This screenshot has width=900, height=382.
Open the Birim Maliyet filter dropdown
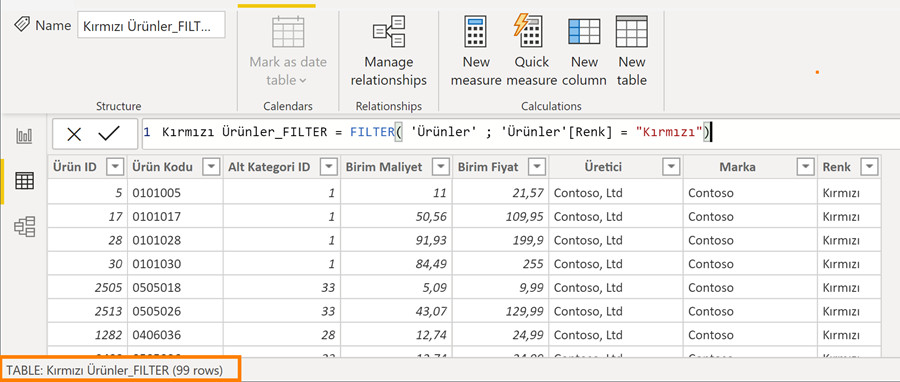coord(441,167)
